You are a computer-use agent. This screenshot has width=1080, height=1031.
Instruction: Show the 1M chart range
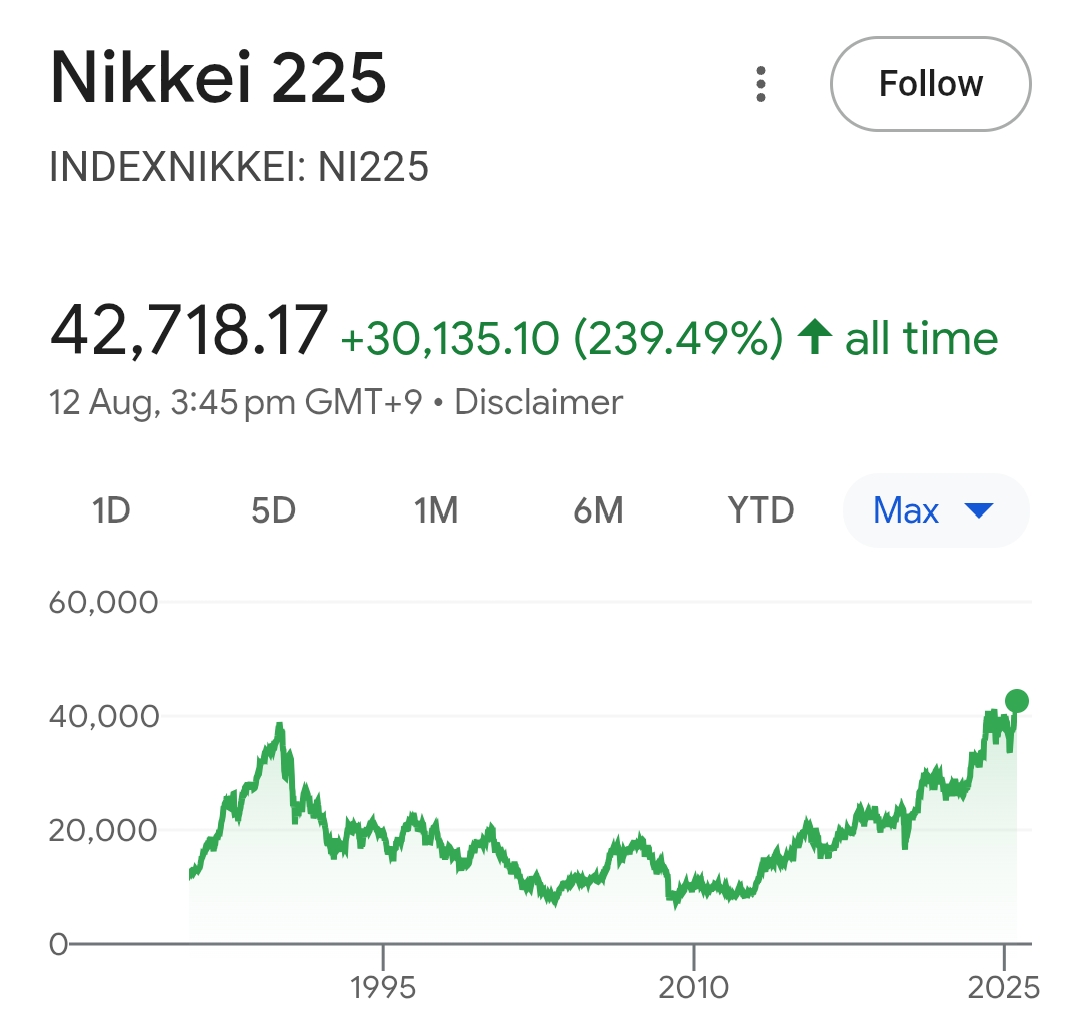click(436, 510)
